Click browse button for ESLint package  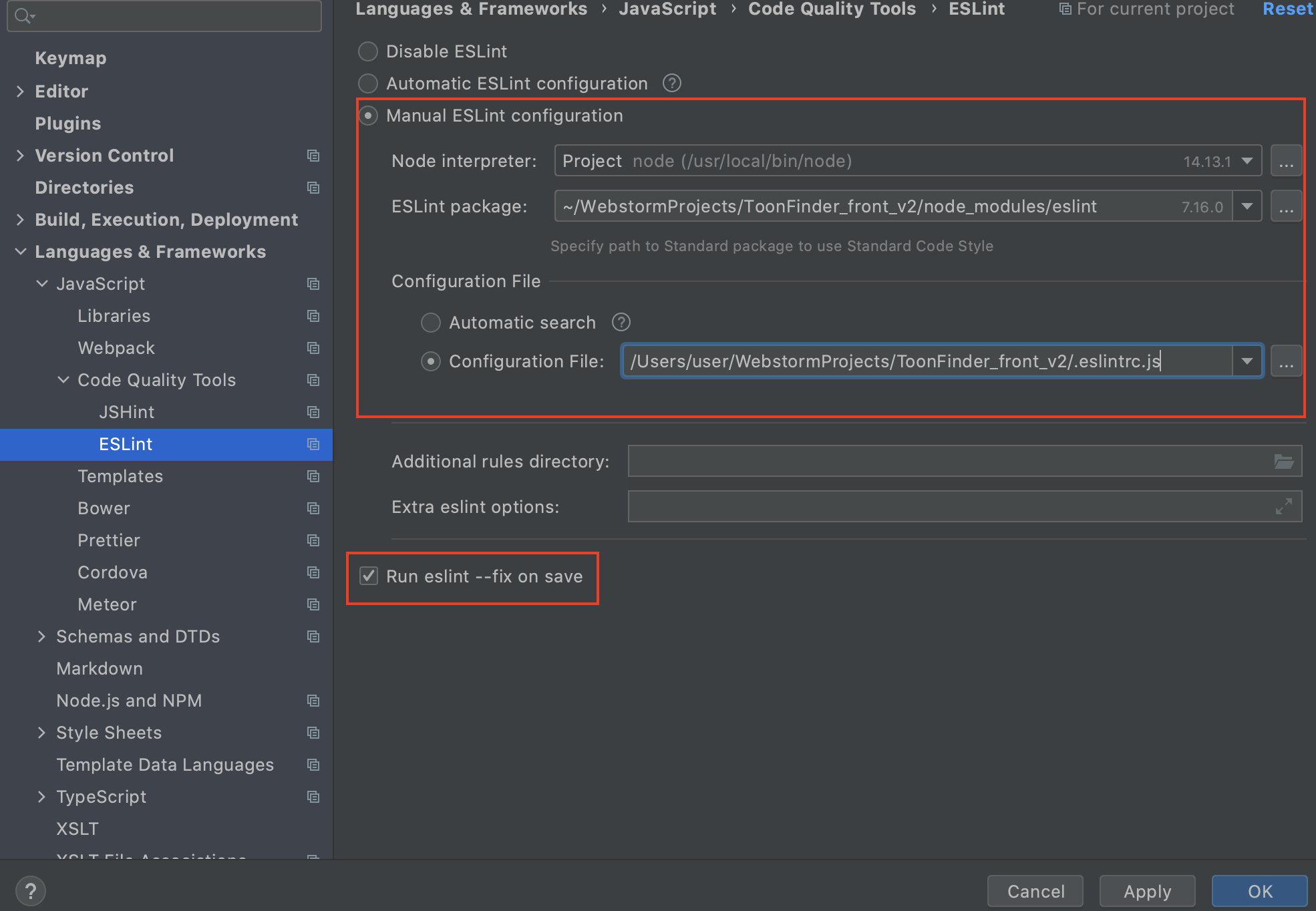point(1286,207)
